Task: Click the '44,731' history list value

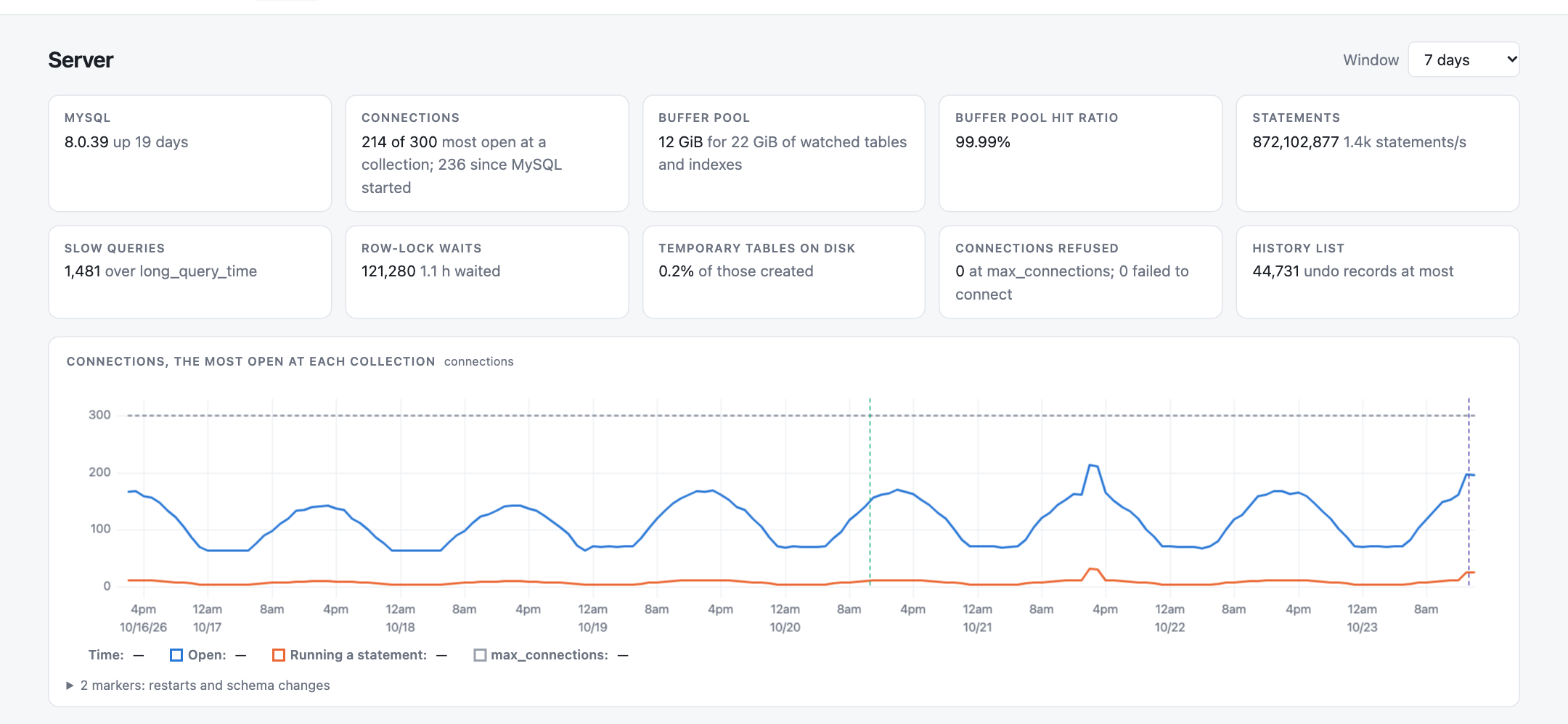Action: pos(1275,271)
